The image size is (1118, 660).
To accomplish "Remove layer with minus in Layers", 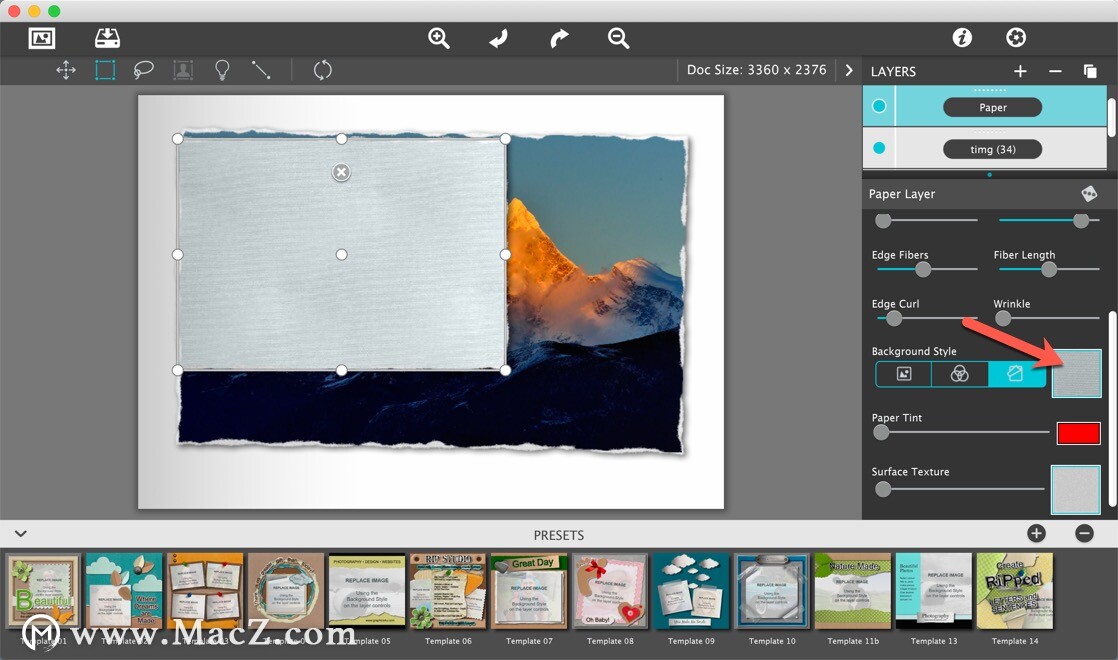I will [x=1055, y=71].
